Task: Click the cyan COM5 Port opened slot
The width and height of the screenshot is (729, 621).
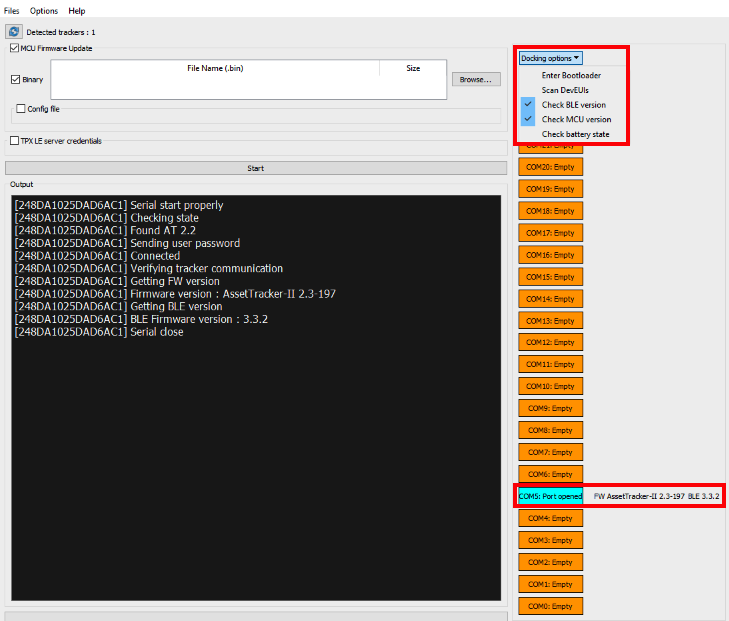Action: [x=550, y=496]
